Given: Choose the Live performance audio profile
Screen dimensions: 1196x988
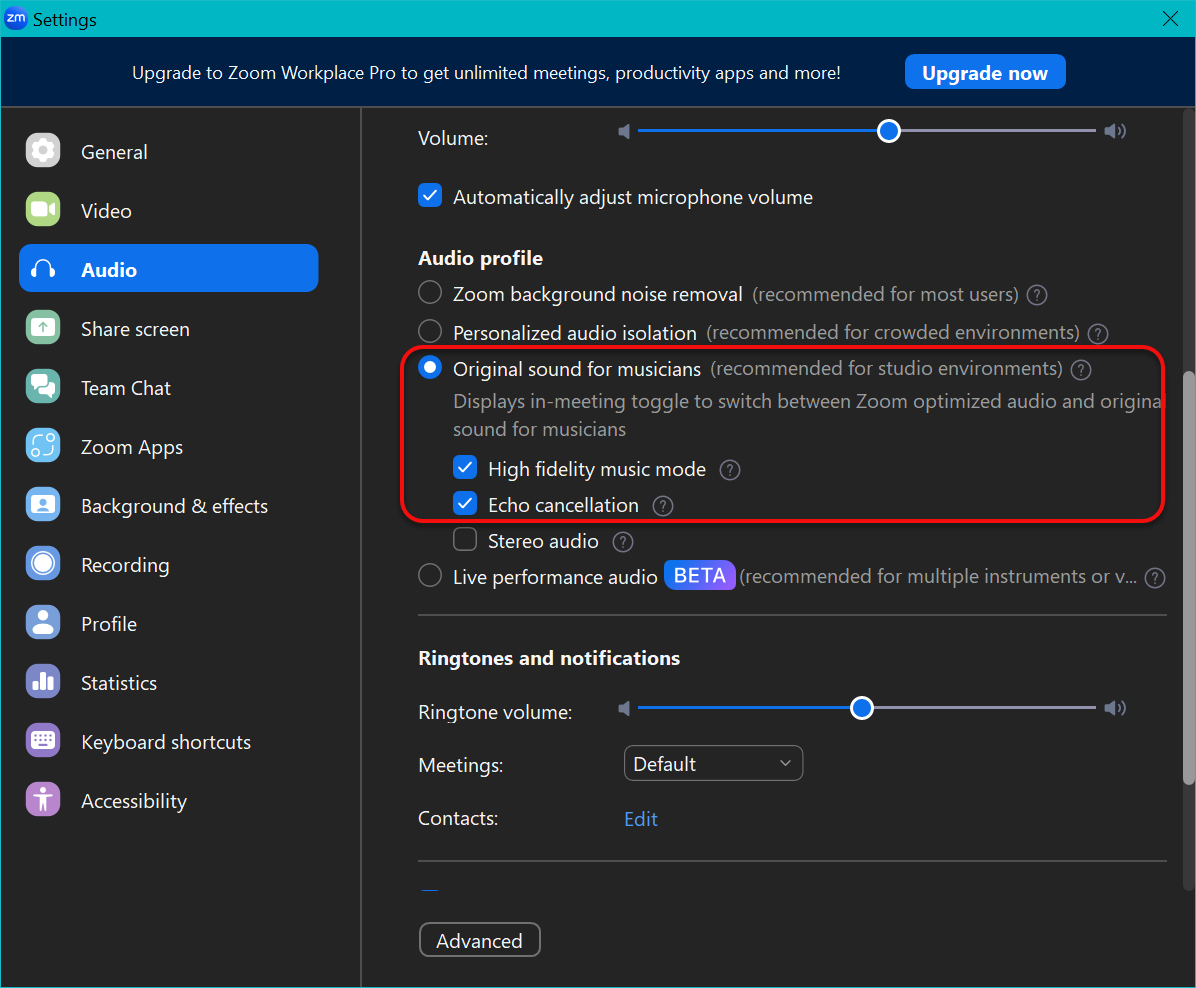Looking at the screenshot, I should [x=430, y=576].
